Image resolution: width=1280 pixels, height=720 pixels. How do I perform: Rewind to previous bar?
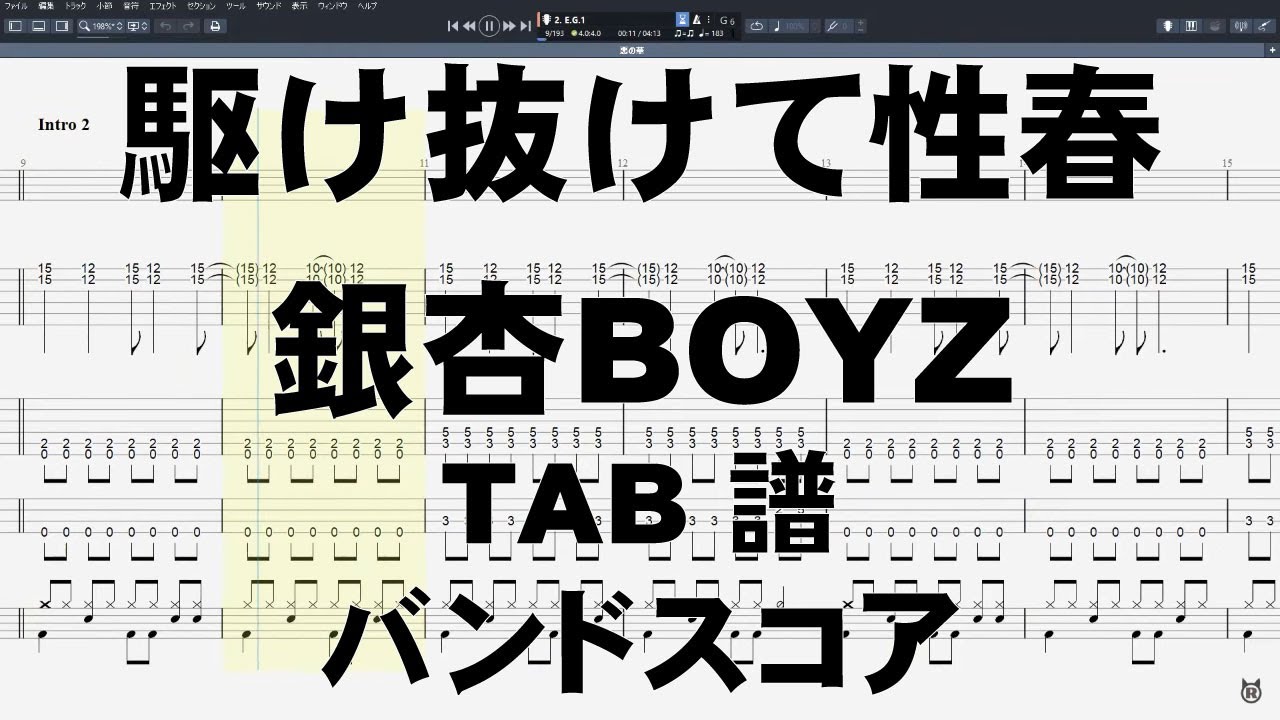[469, 26]
